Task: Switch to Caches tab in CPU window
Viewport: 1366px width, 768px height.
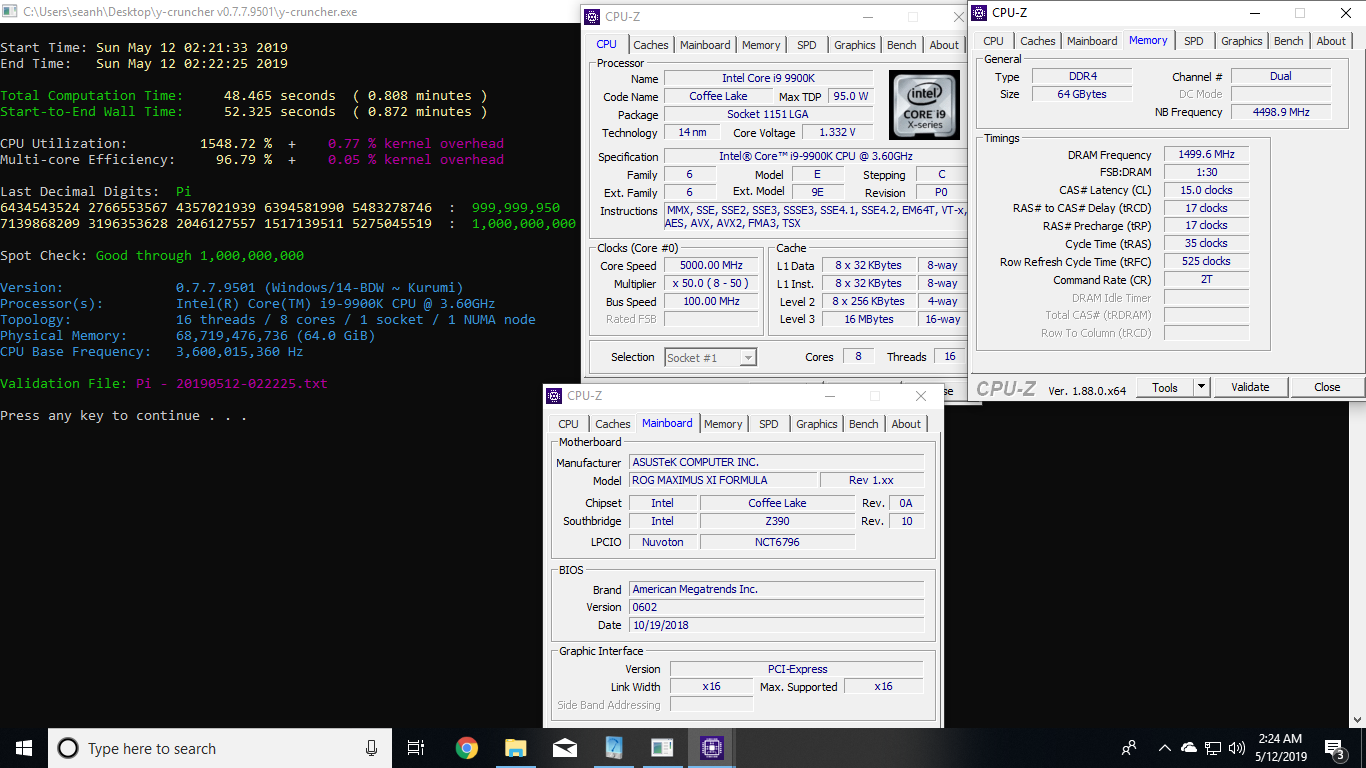Action: [x=651, y=45]
